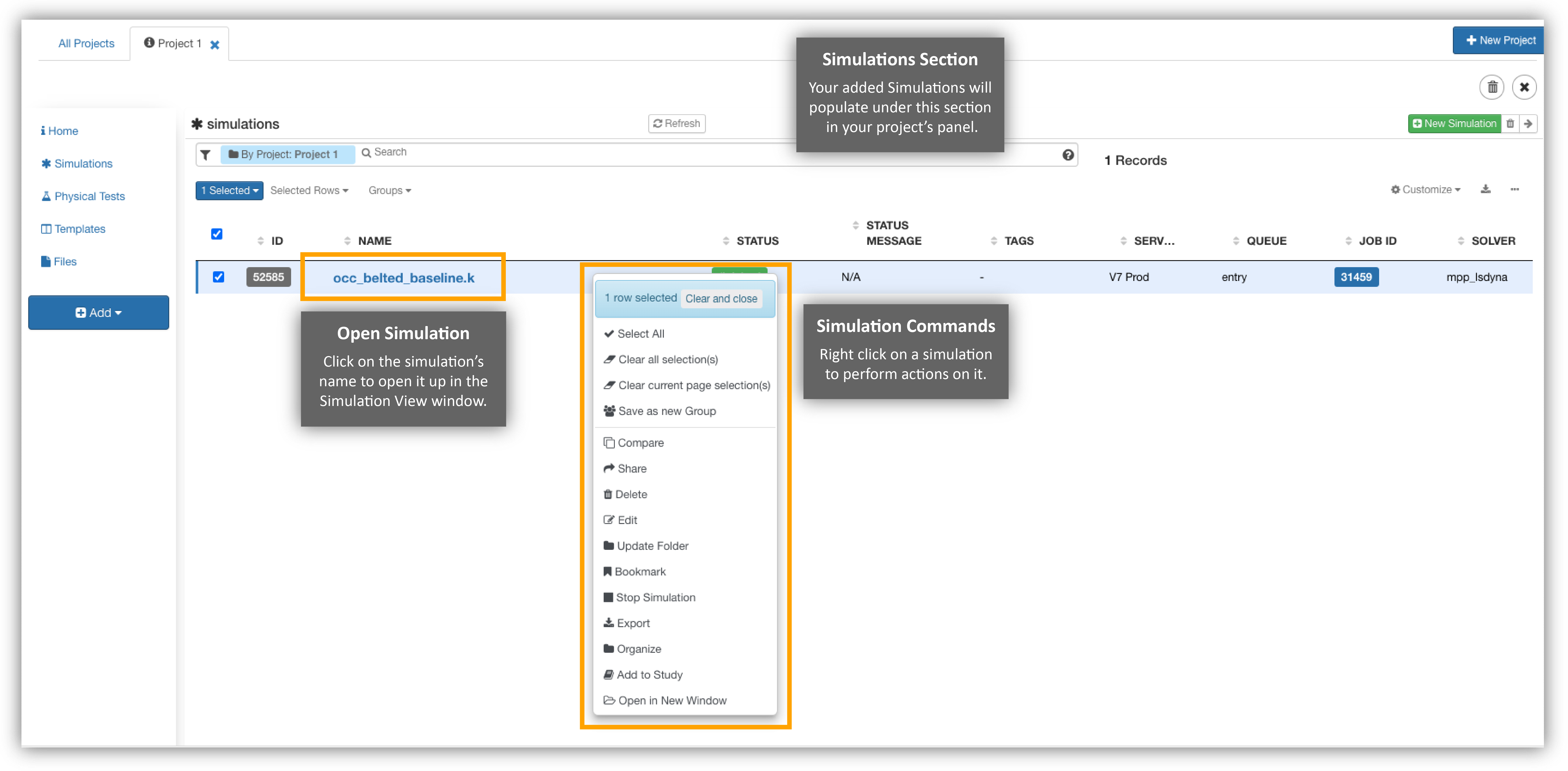Sort by SOLVER column arrows
The height and width of the screenshot is (771, 1568).
click(x=1461, y=241)
